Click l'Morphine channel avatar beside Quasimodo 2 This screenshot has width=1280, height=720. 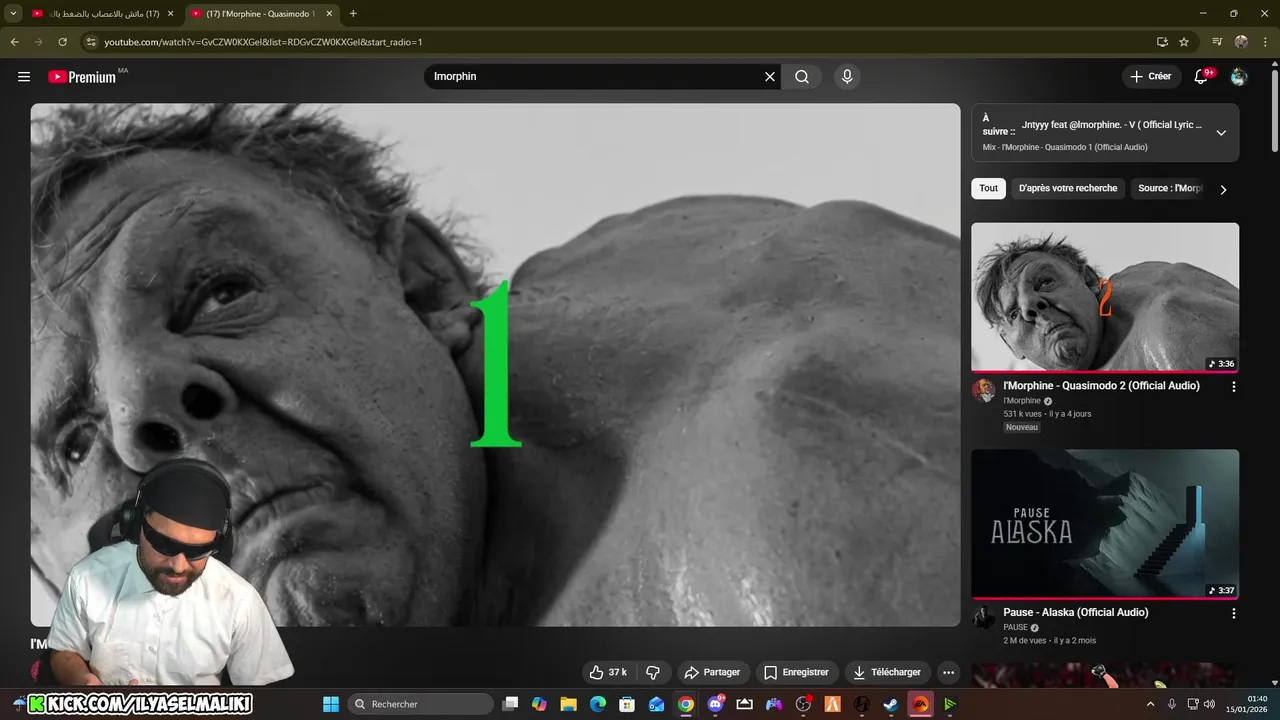coord(984,390)
